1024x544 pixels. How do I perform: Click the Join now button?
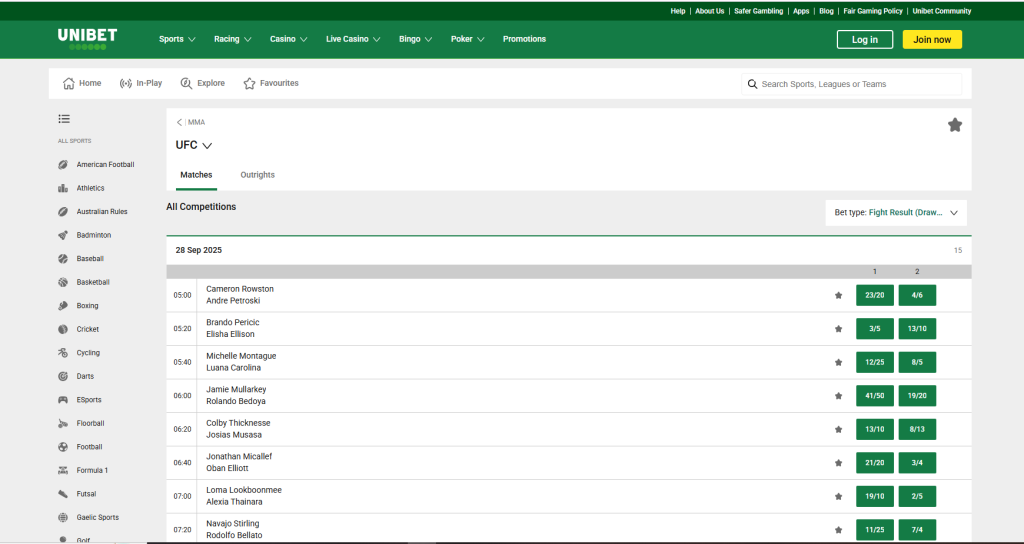(x=932, y=40)
